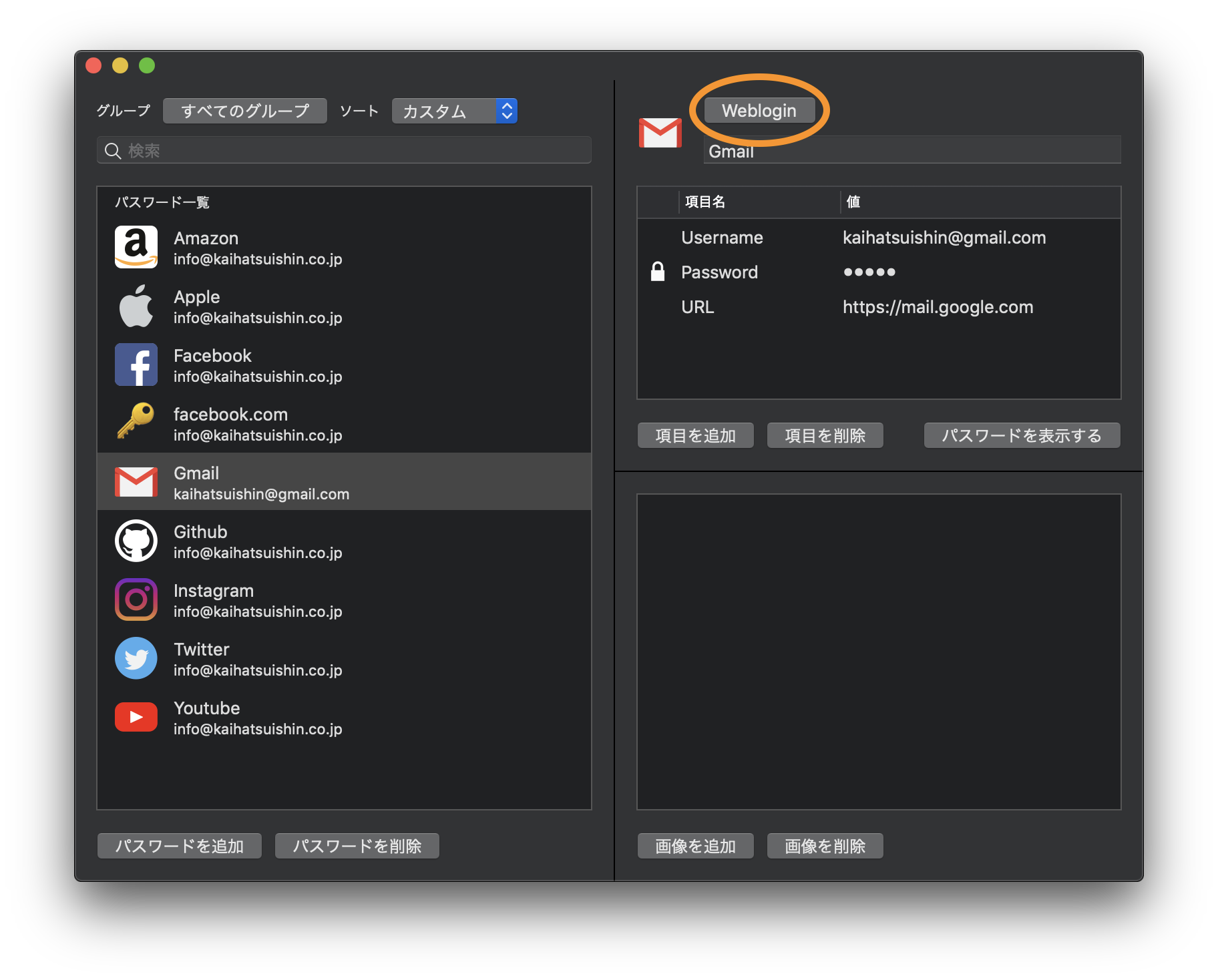Click the Weblogin button
The height and width of the screenshot is (980, 1218).
coord(759,110)
